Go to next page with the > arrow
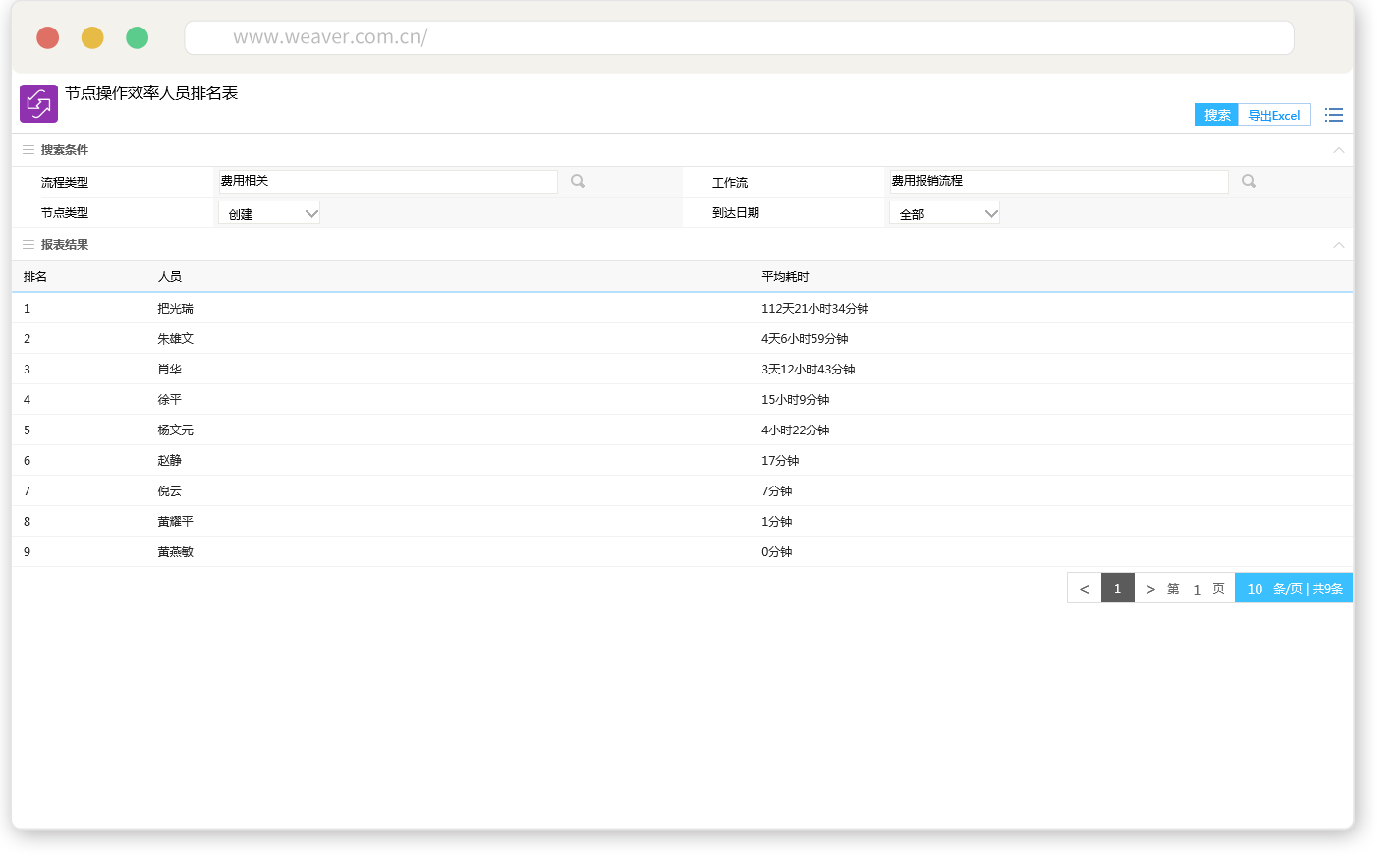The width and height of the screenshot is (1400, 860). 1150,589
